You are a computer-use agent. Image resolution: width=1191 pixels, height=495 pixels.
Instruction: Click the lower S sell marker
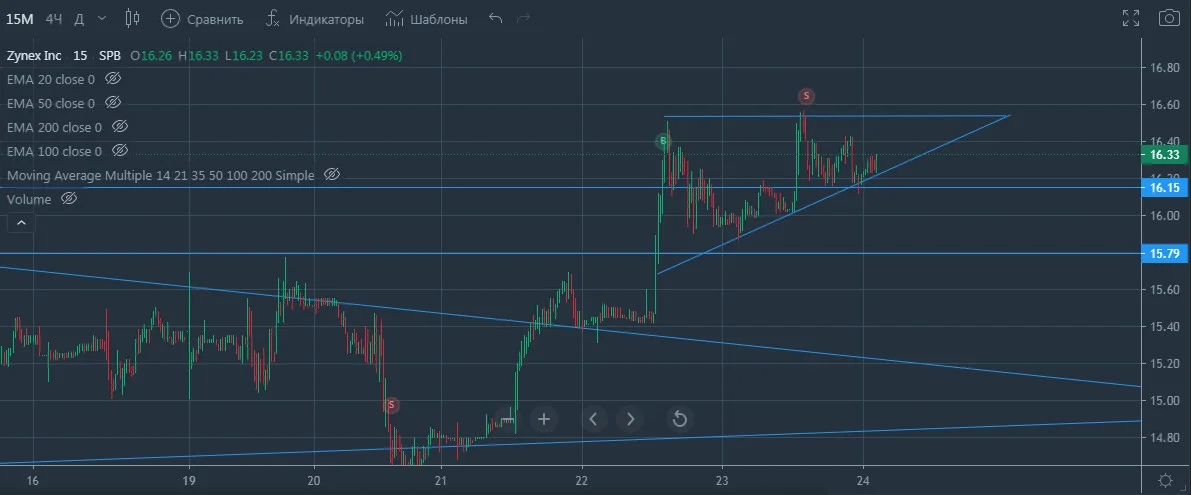[391, 405]
